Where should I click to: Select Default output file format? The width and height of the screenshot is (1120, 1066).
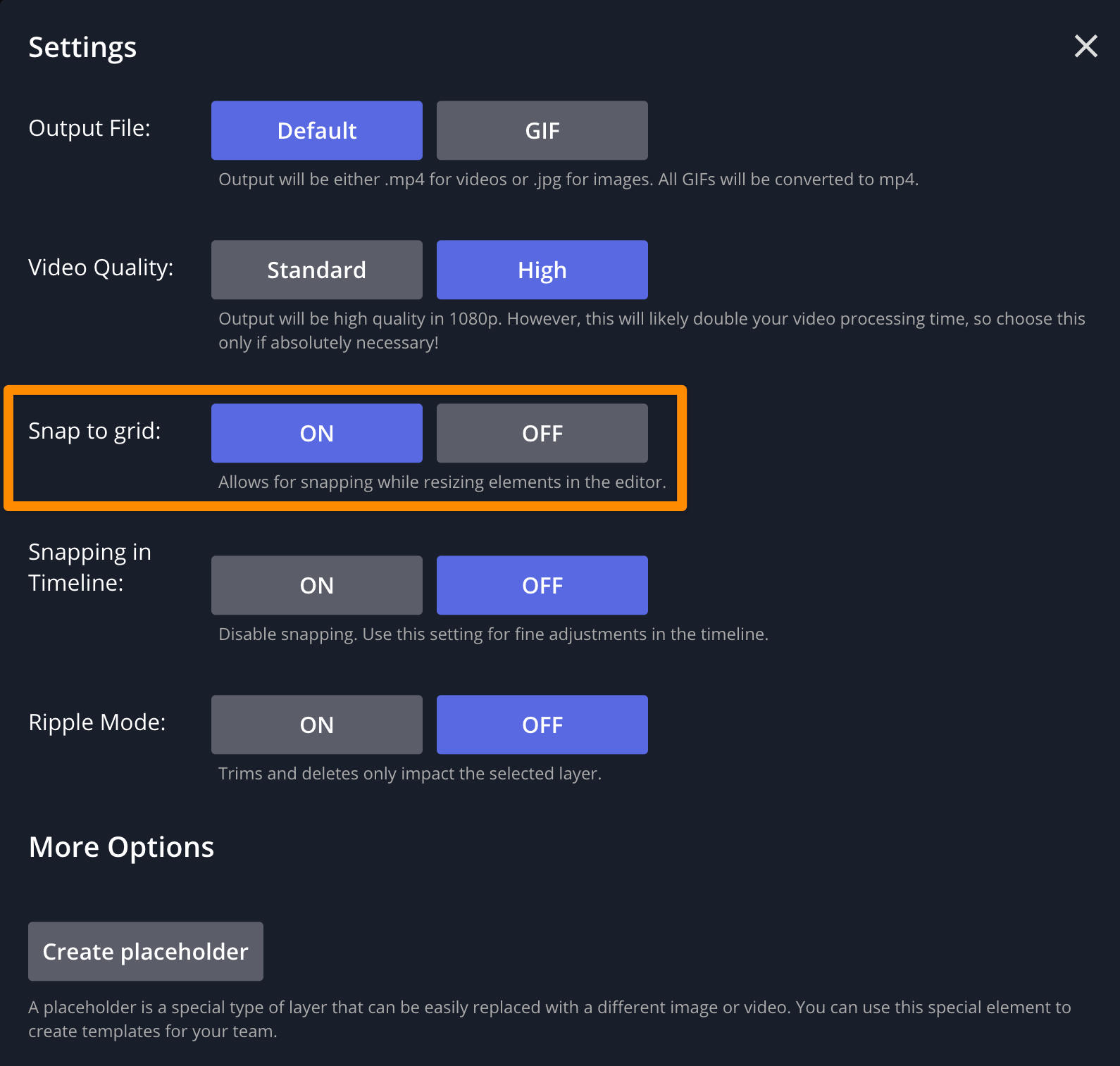316,130
